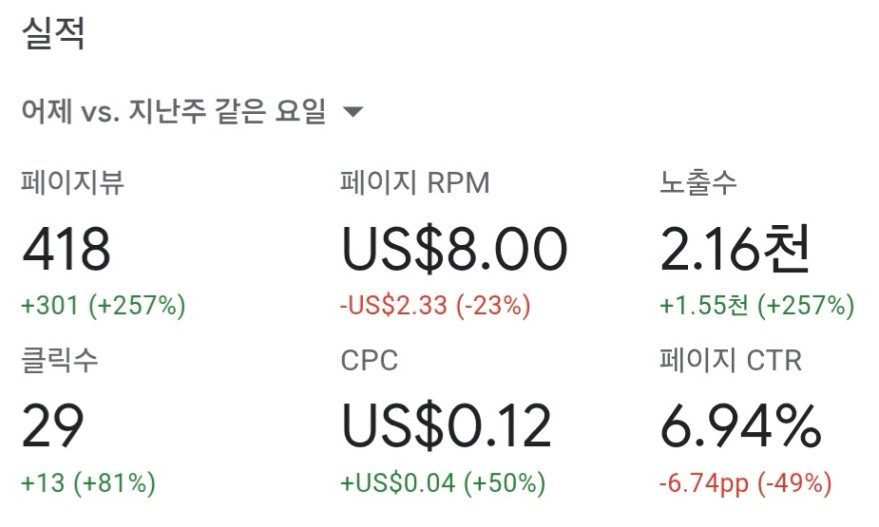Select the CPC metric label
The width and height of the screenshot is (879, 527).
369,360
